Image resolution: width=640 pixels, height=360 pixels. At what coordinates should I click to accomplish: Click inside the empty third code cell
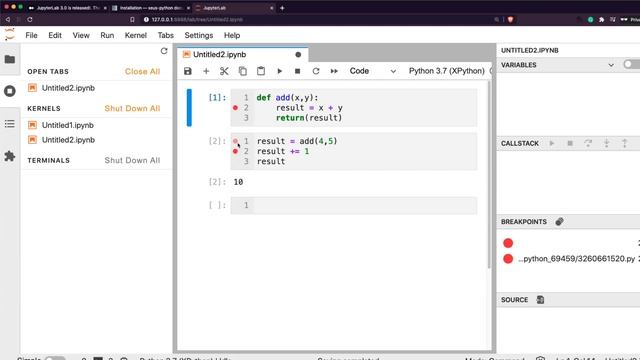[364, 205]
